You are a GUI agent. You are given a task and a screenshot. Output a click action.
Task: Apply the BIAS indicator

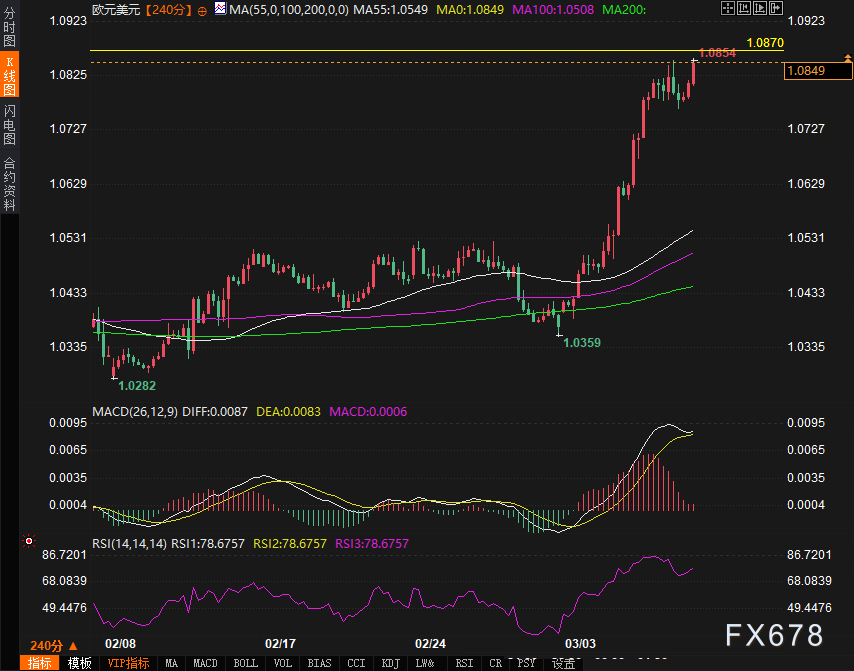[319, 663]
